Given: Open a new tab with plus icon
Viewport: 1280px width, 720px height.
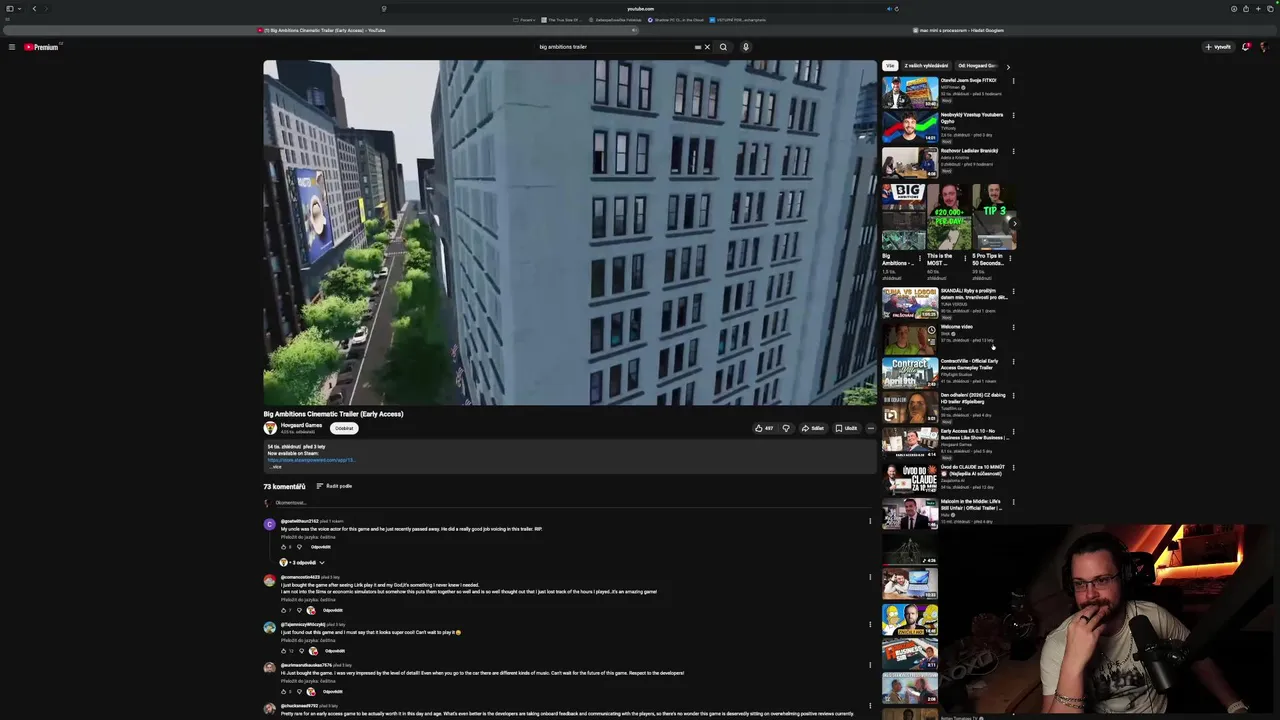Looking at the screenshot, I should click(x=1258, y=9).
